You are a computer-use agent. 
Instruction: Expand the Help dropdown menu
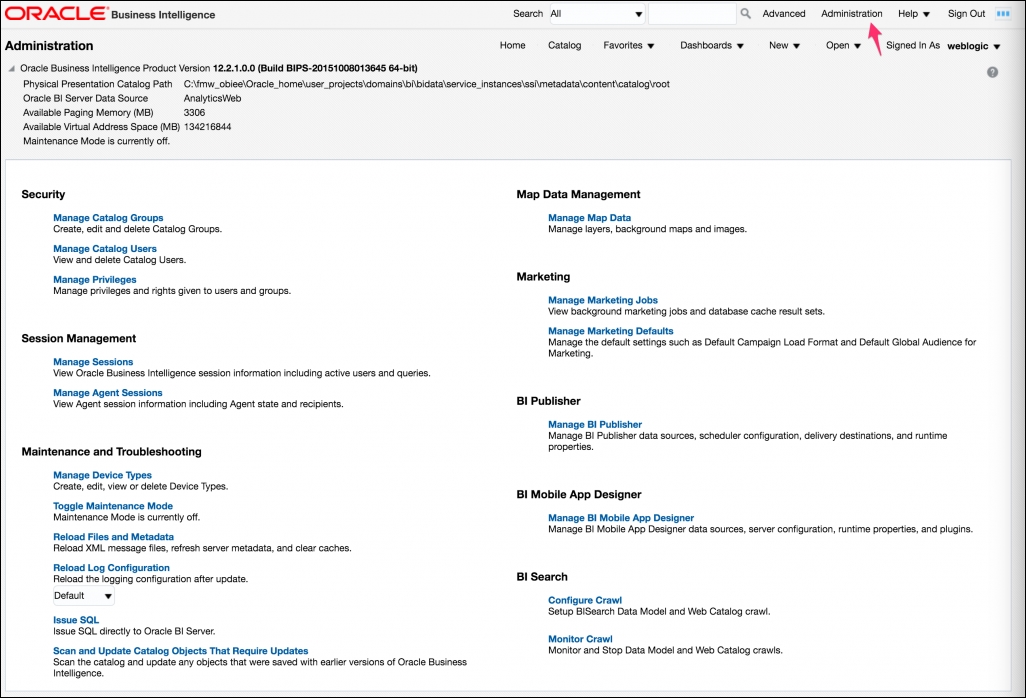click(914, 14)
